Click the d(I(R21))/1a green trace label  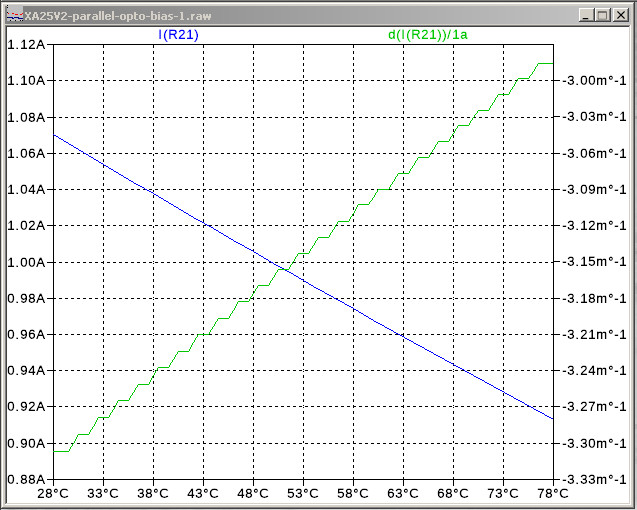[428, 35]
